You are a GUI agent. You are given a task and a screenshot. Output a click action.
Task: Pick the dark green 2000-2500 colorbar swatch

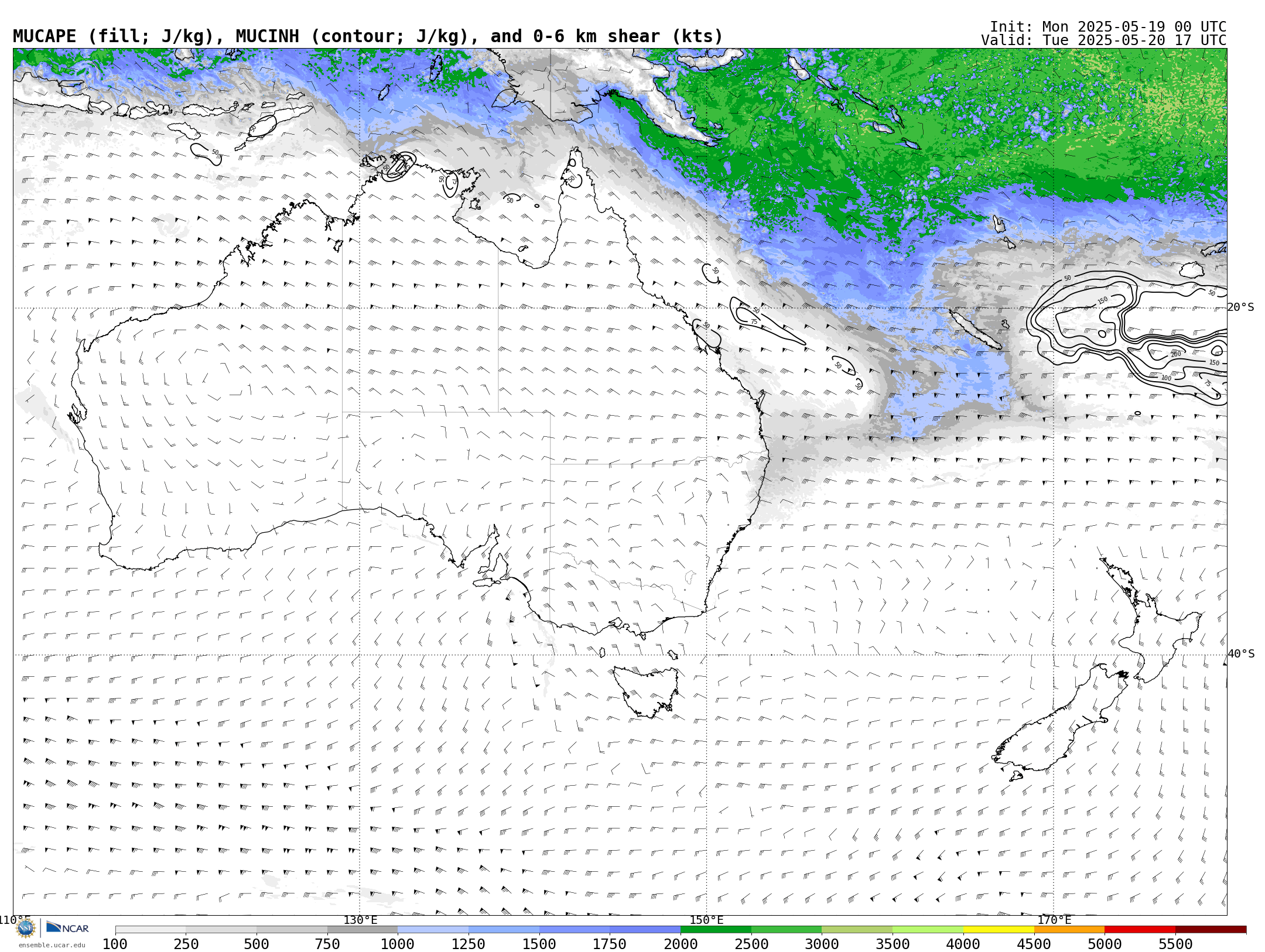tap(716, 930)
